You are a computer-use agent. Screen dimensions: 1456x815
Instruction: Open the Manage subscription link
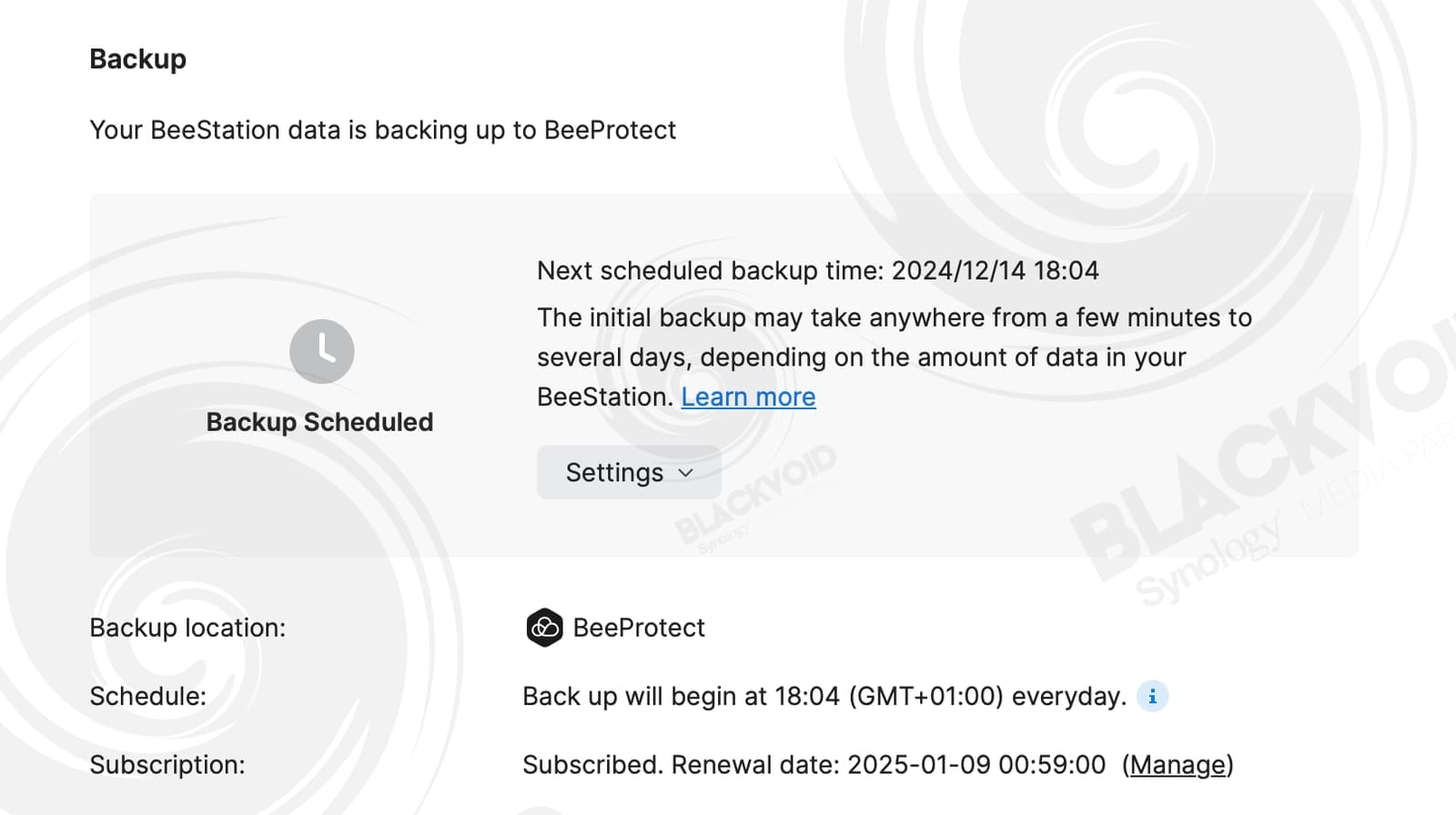(1178, 765)
